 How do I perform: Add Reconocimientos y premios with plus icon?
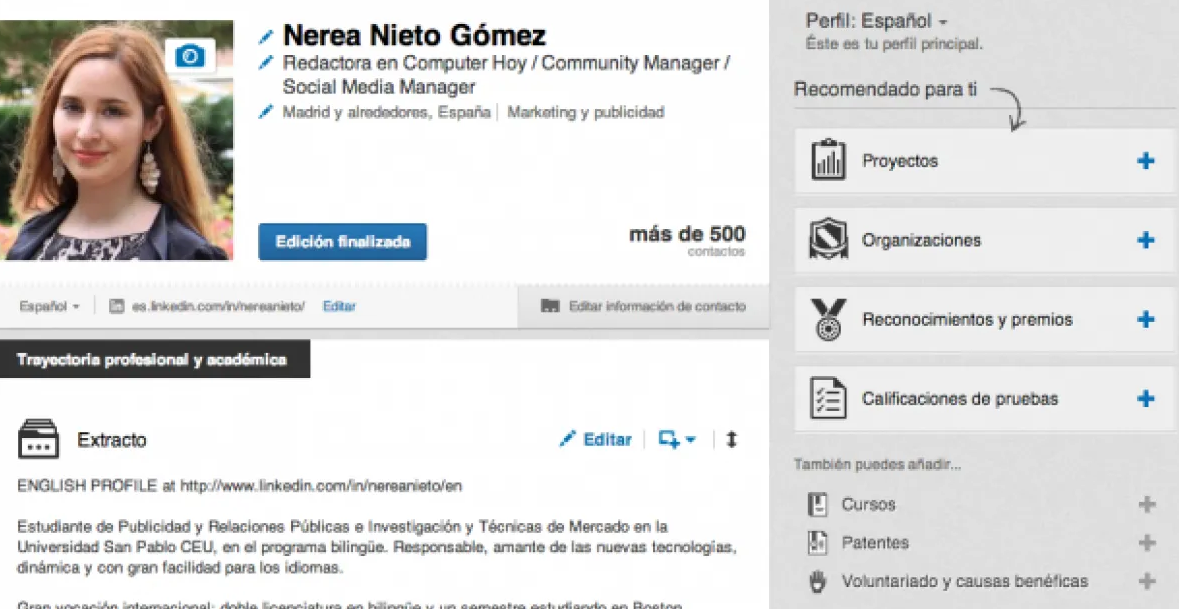click(x=1146, y=320)
